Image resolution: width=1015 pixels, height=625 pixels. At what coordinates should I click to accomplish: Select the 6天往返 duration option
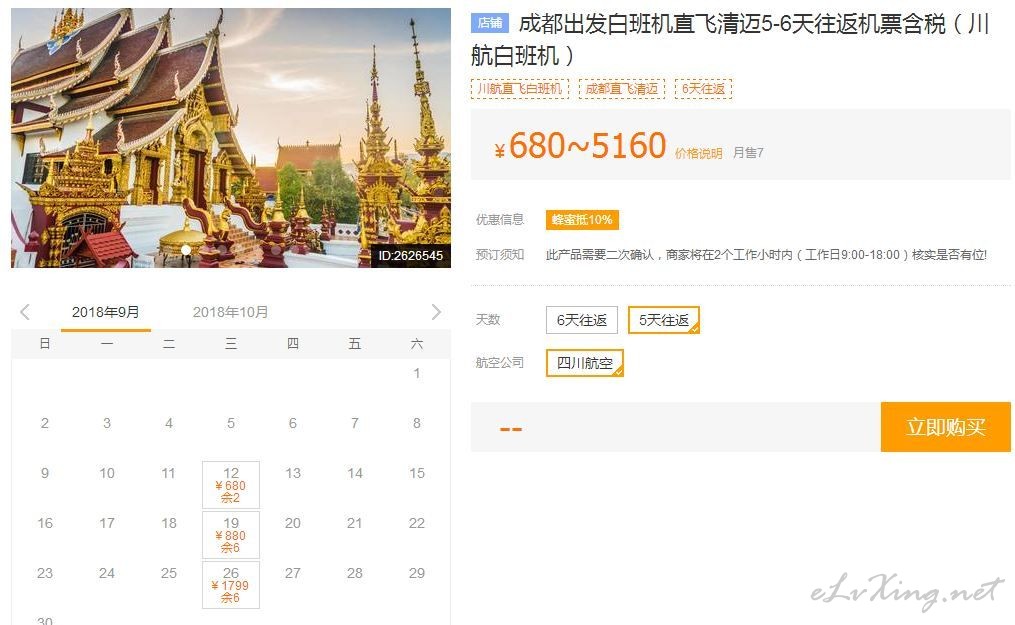(x=582, y=320)
